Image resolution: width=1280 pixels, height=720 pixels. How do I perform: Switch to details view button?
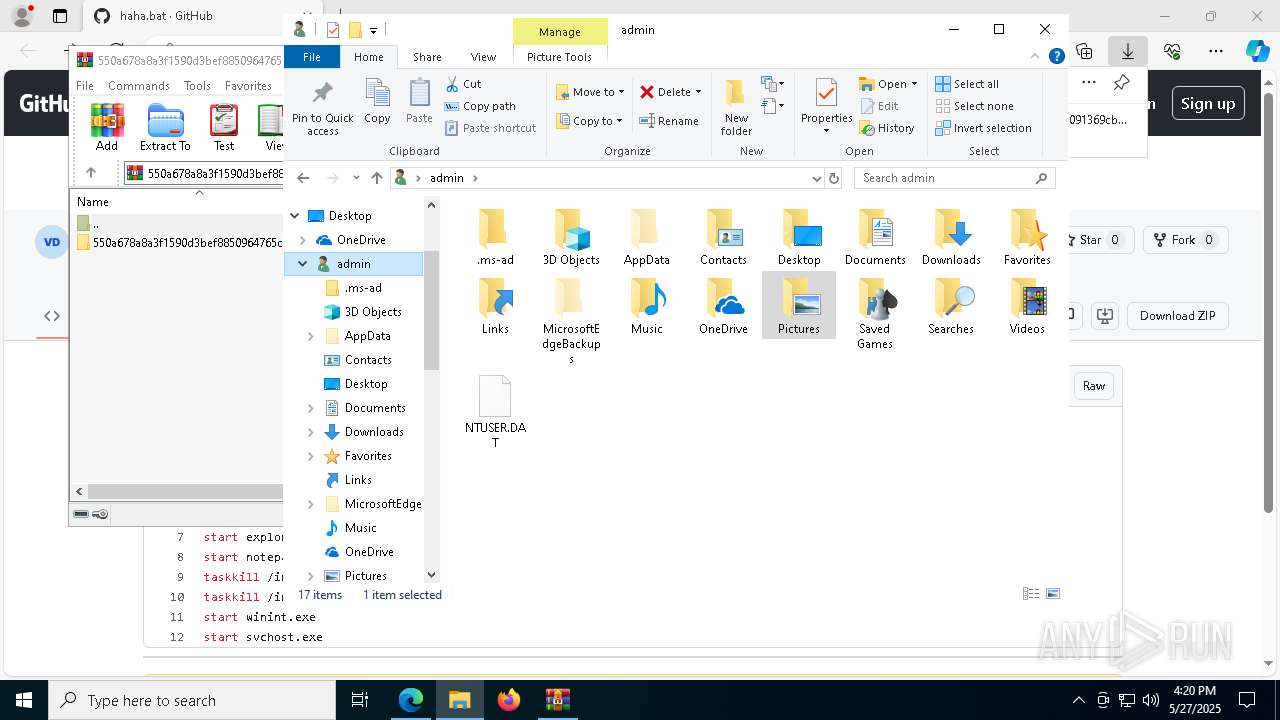(1031, 594)
